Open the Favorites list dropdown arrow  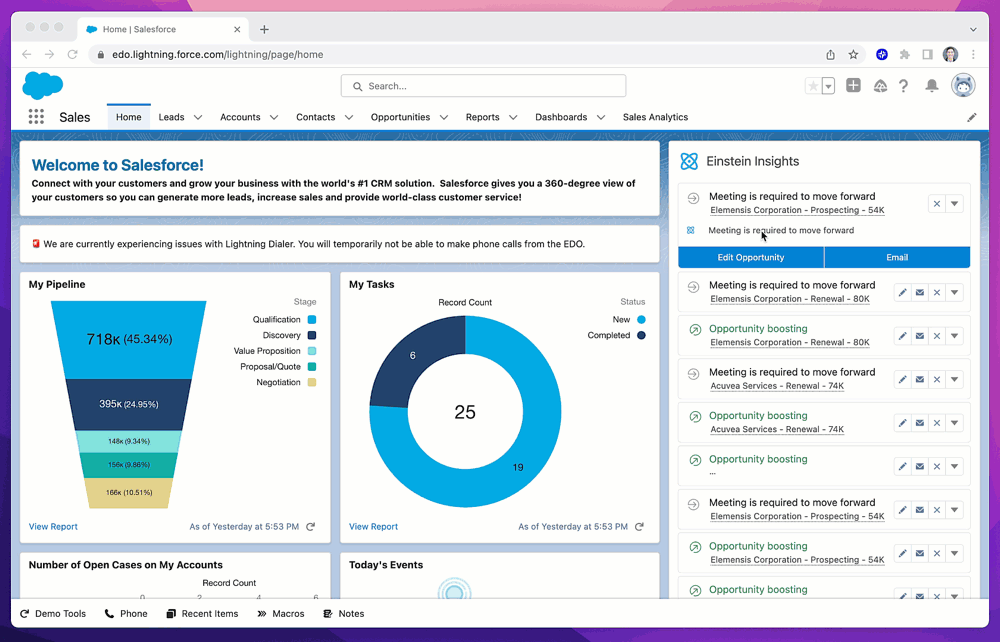point(828,86)
